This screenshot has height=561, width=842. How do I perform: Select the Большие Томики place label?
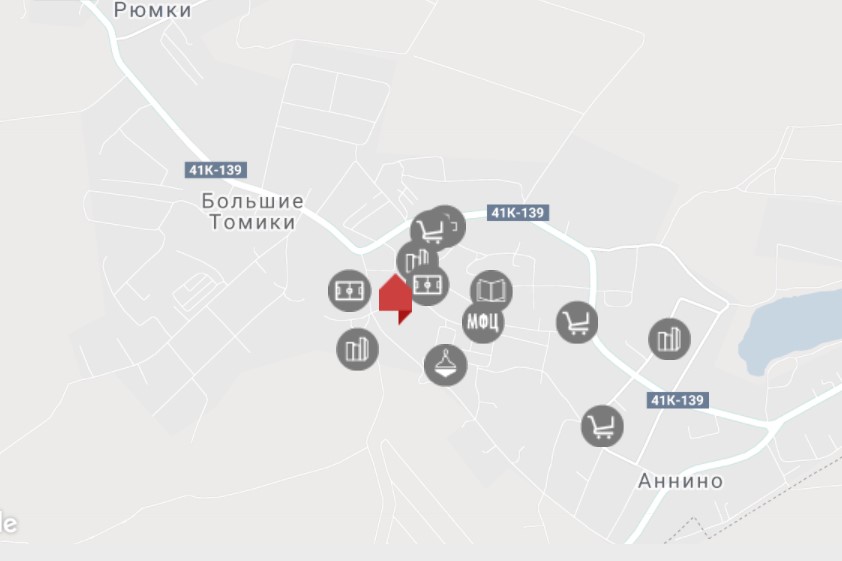[252, 212]
